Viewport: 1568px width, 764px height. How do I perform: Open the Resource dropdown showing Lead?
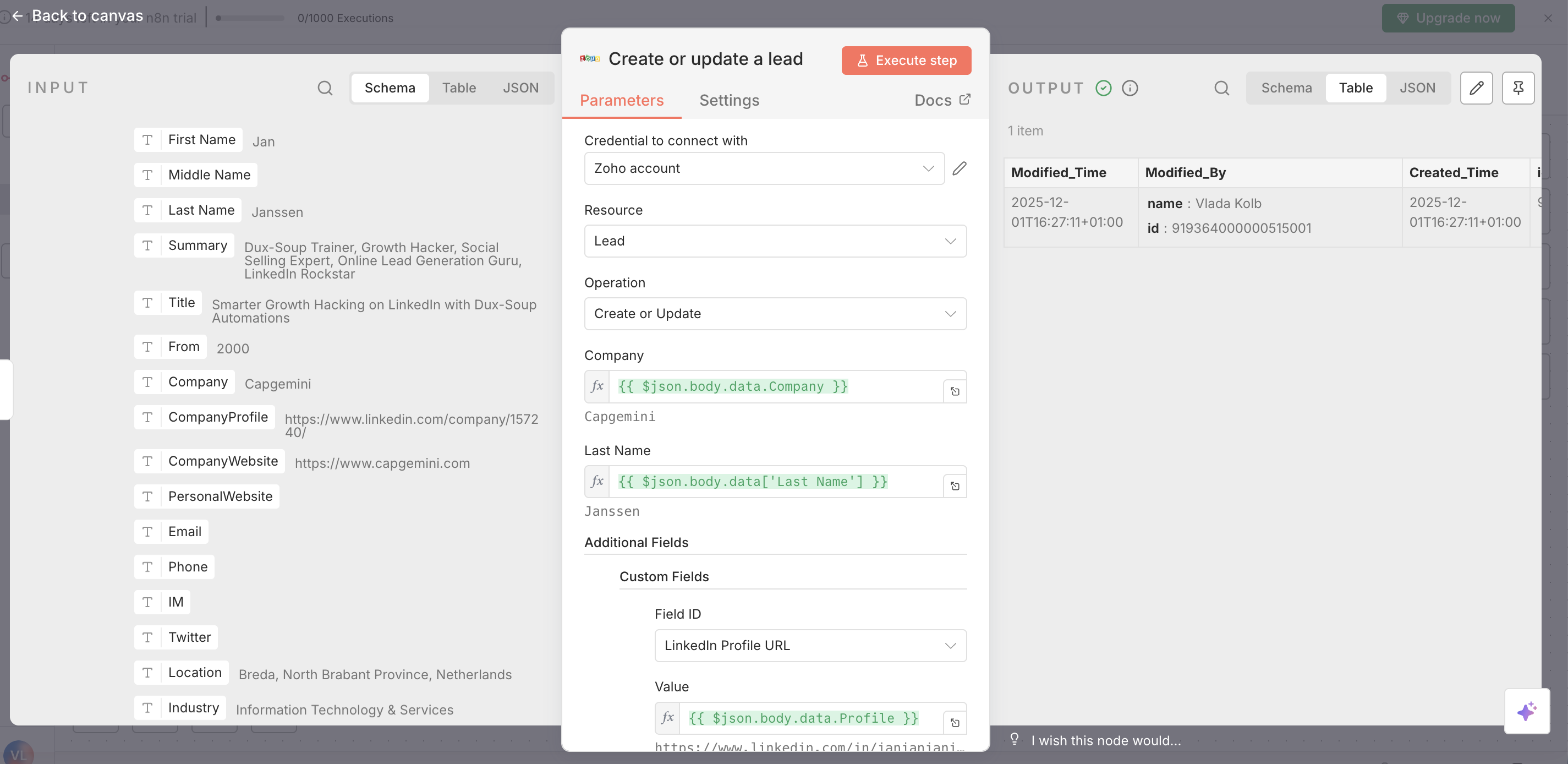[x=774, y=241]
